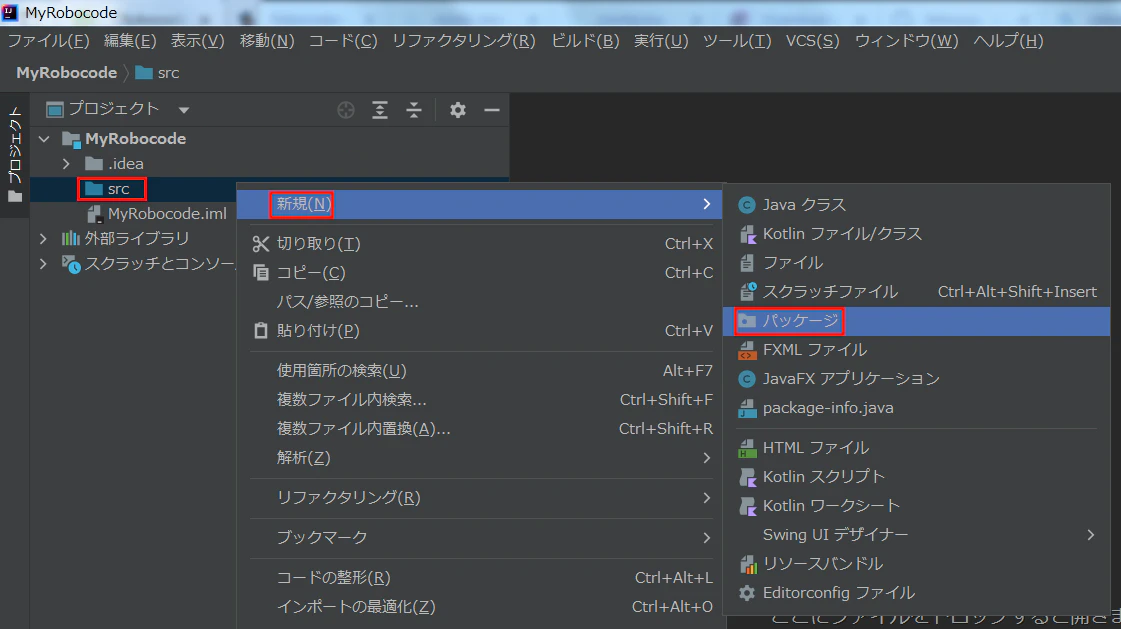
Task: Click the package-info.java file icon
Action: (x=747, y=408)
